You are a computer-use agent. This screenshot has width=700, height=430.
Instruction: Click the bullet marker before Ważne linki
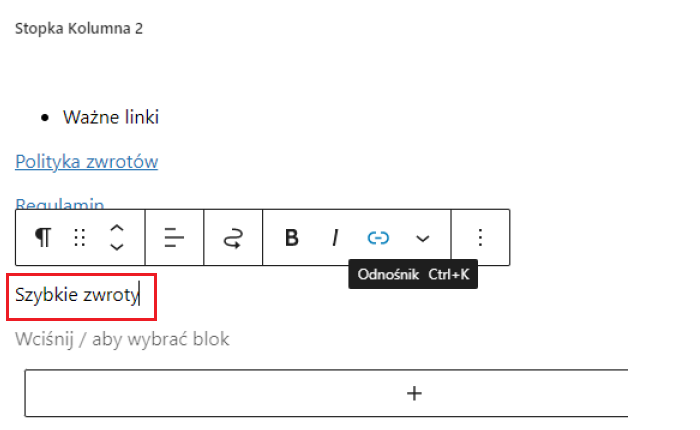[x=45, y=118]
